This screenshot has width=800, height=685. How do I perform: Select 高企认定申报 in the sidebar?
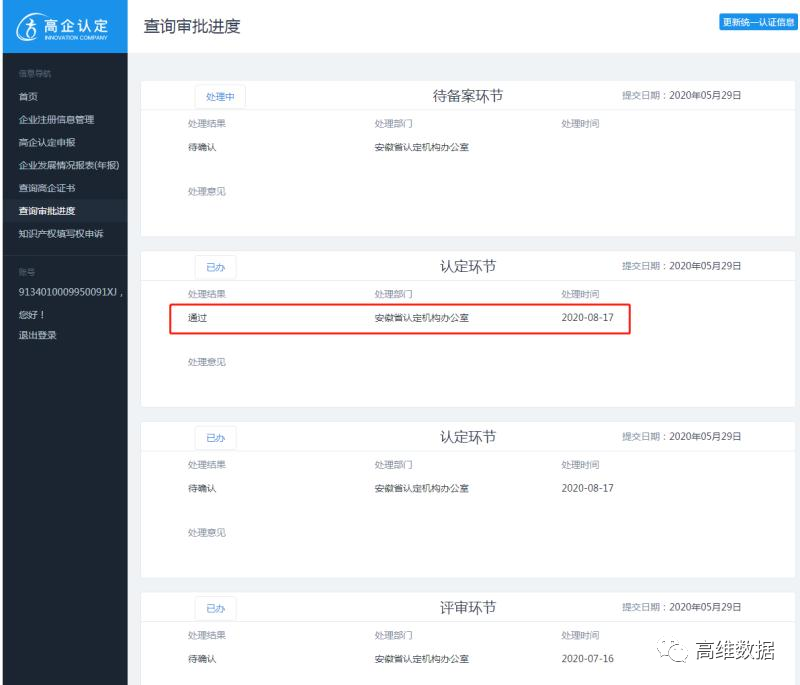pos(47,143)
